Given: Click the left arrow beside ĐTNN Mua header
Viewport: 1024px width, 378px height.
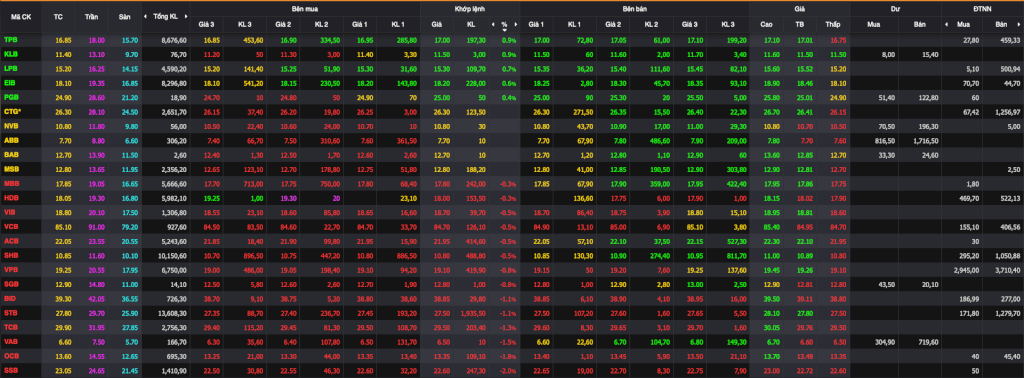Looking at the screenshot, I should pos(947,25).
